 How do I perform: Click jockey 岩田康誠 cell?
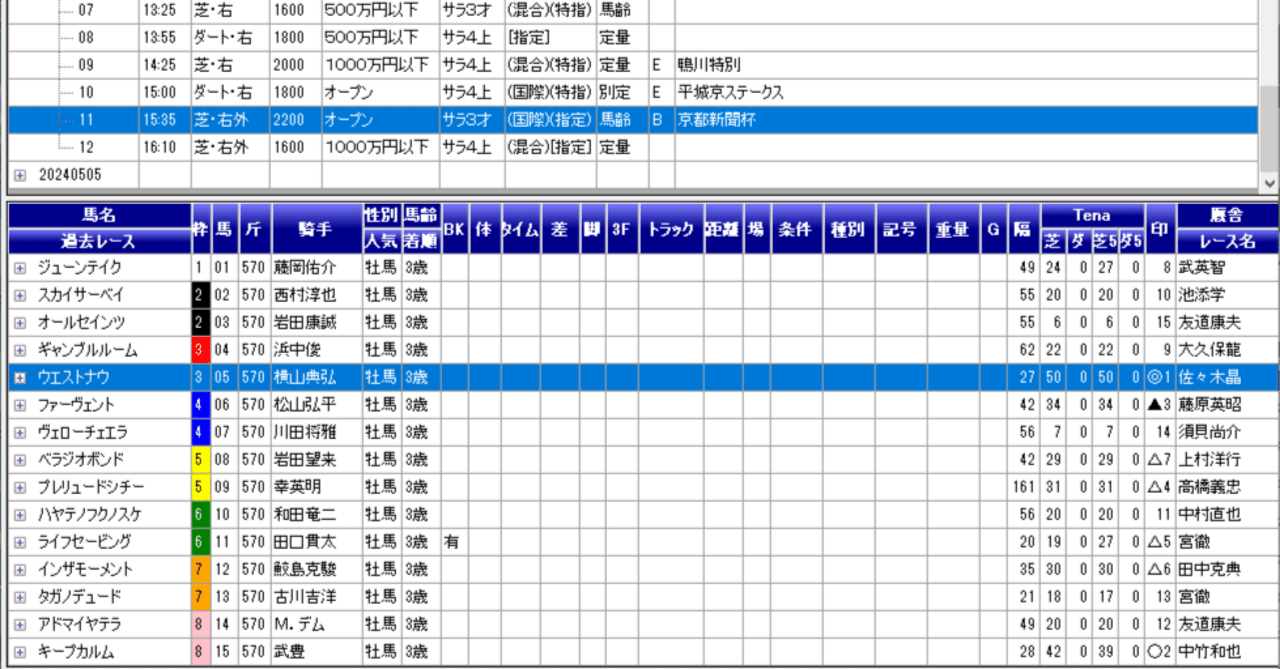(x=316, y=323)
